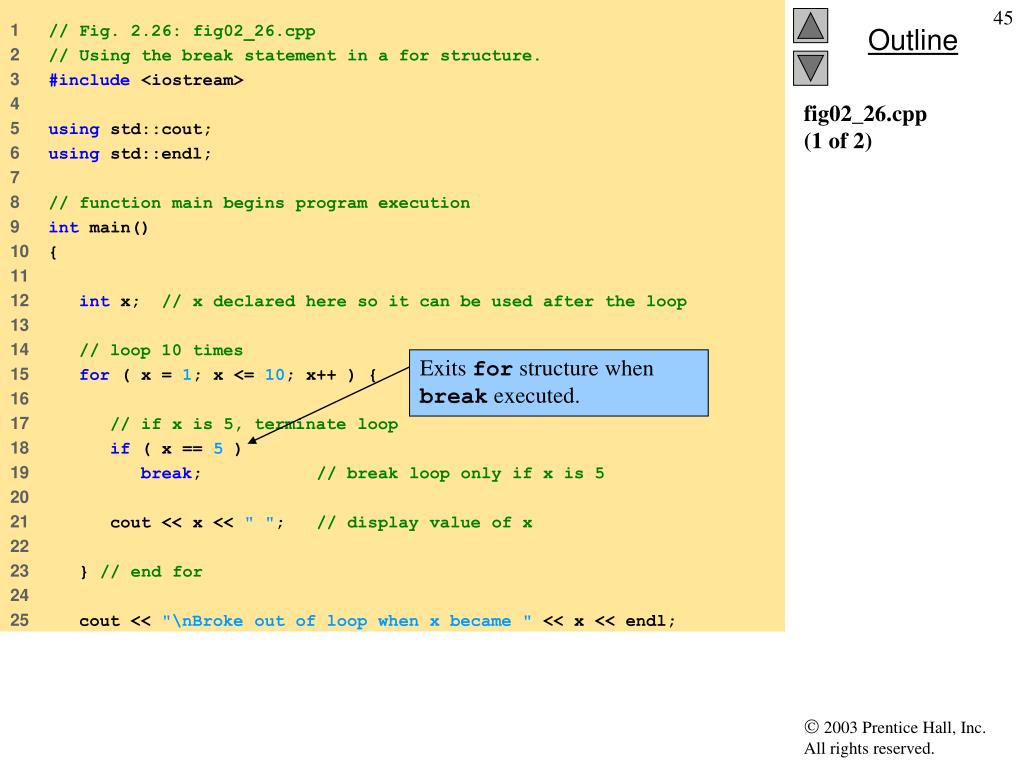Image resolution: width=1024 pixels, height=768 pixels.
Task: Click the 'break loop only if x is 5' comment
Action: [x=461, y=473]
